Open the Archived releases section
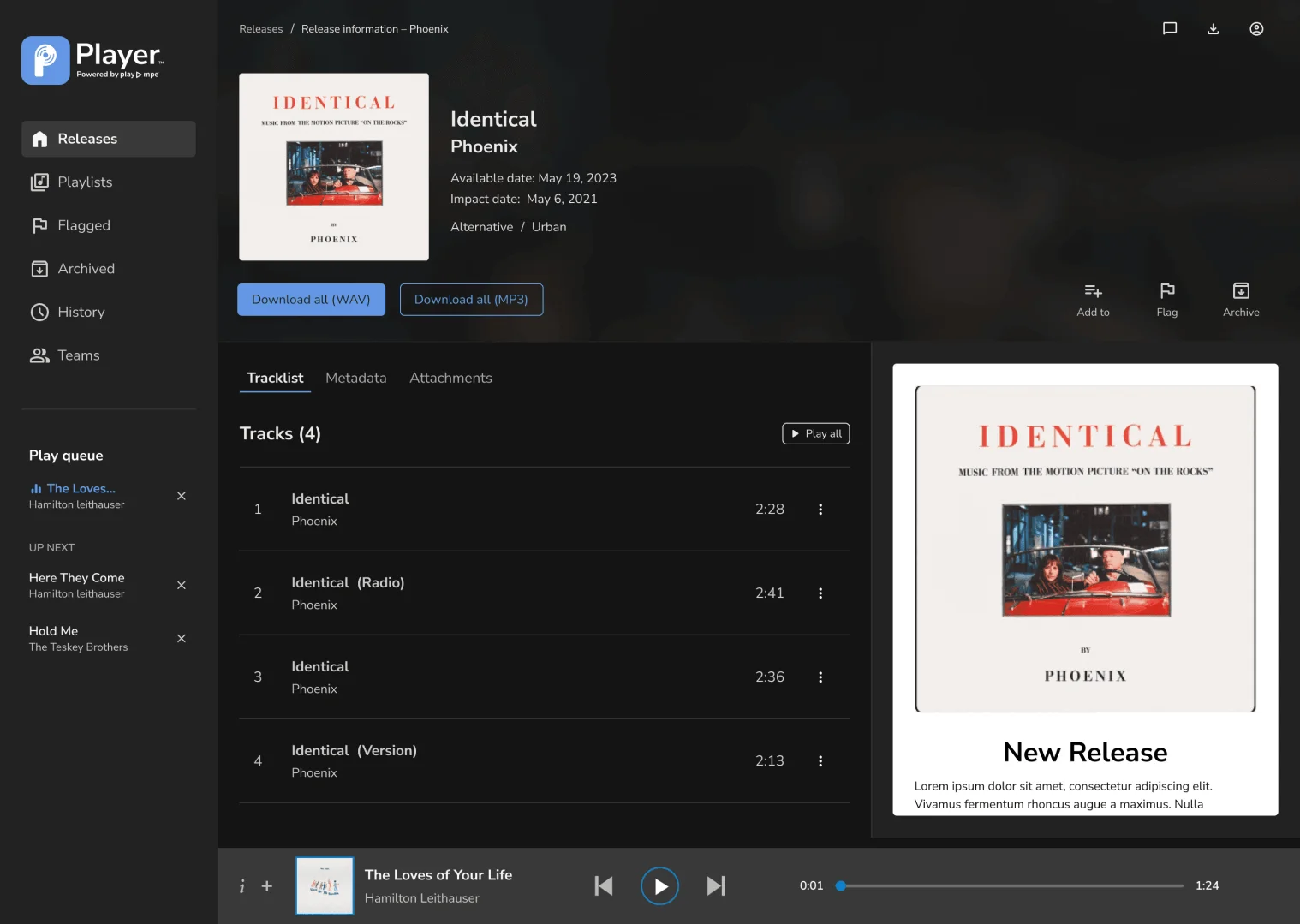Viewport: 1300px width, 924px height. coord(86,268)
